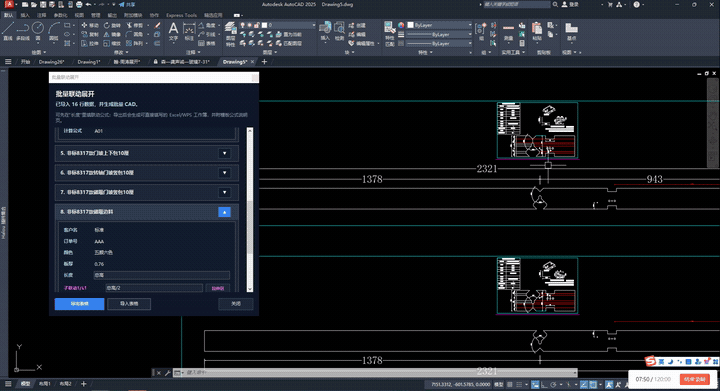Click the Plot print icon in quick access
720x391 pixels.
[79, 5]
